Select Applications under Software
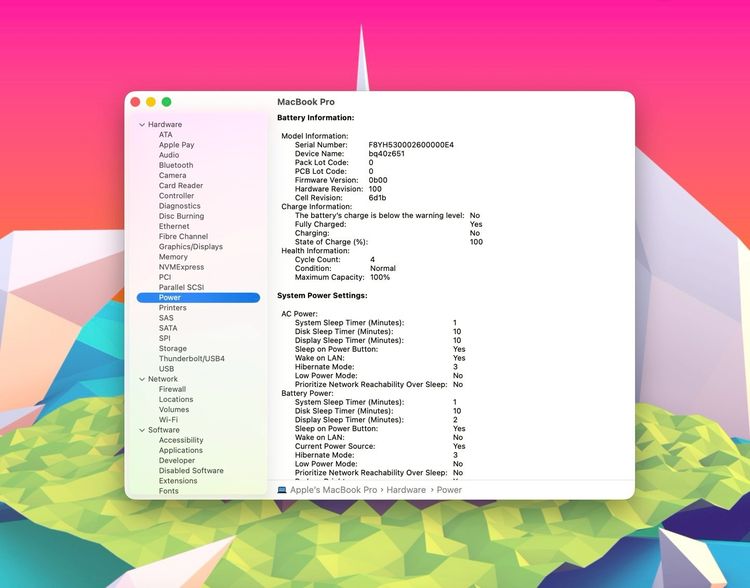Viewport: 750px width, 588px height. tap(181, 451)
